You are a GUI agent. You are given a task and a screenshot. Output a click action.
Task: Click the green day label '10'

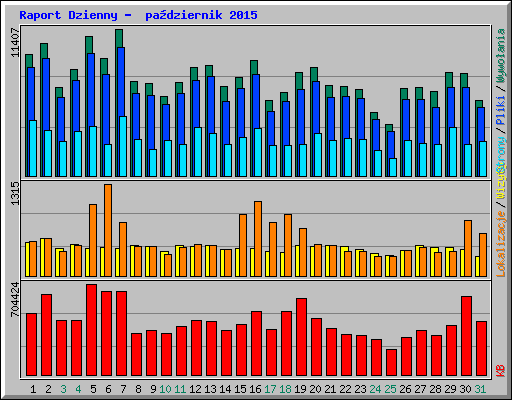point(165,389)
